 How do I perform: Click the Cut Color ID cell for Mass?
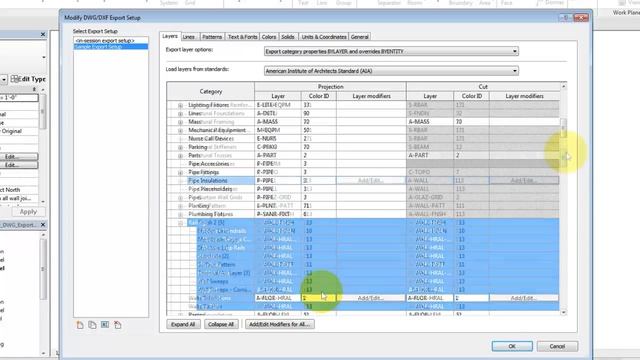click(471, 122)
